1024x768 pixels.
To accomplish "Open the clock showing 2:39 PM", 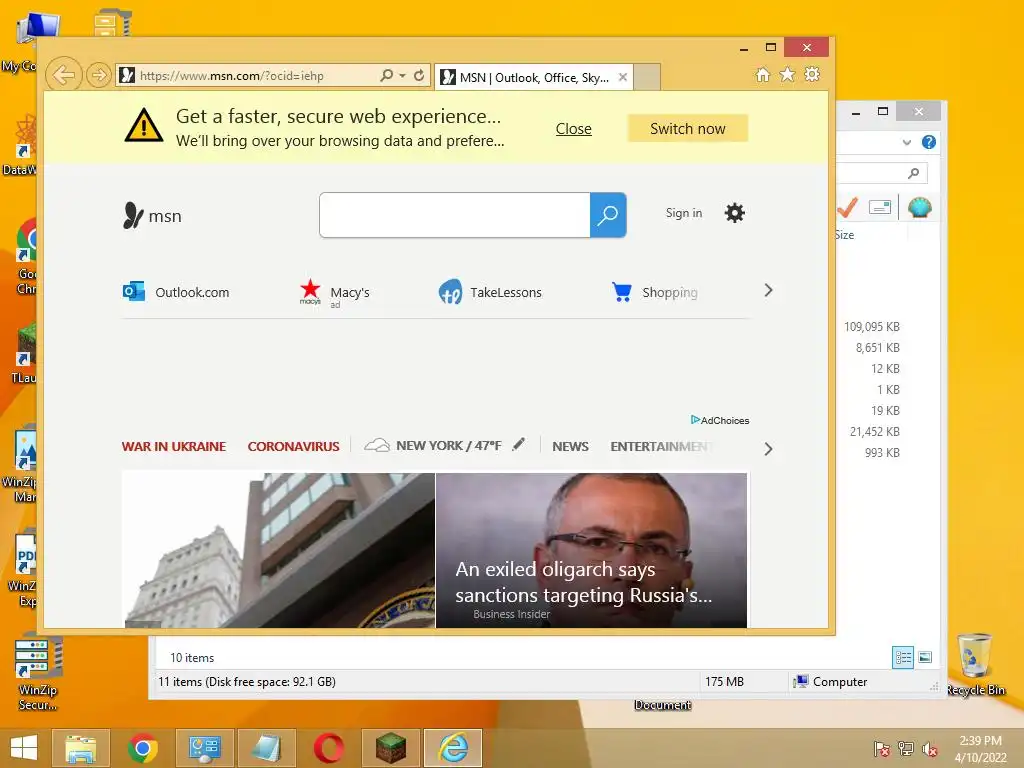I will coord(980,749).
